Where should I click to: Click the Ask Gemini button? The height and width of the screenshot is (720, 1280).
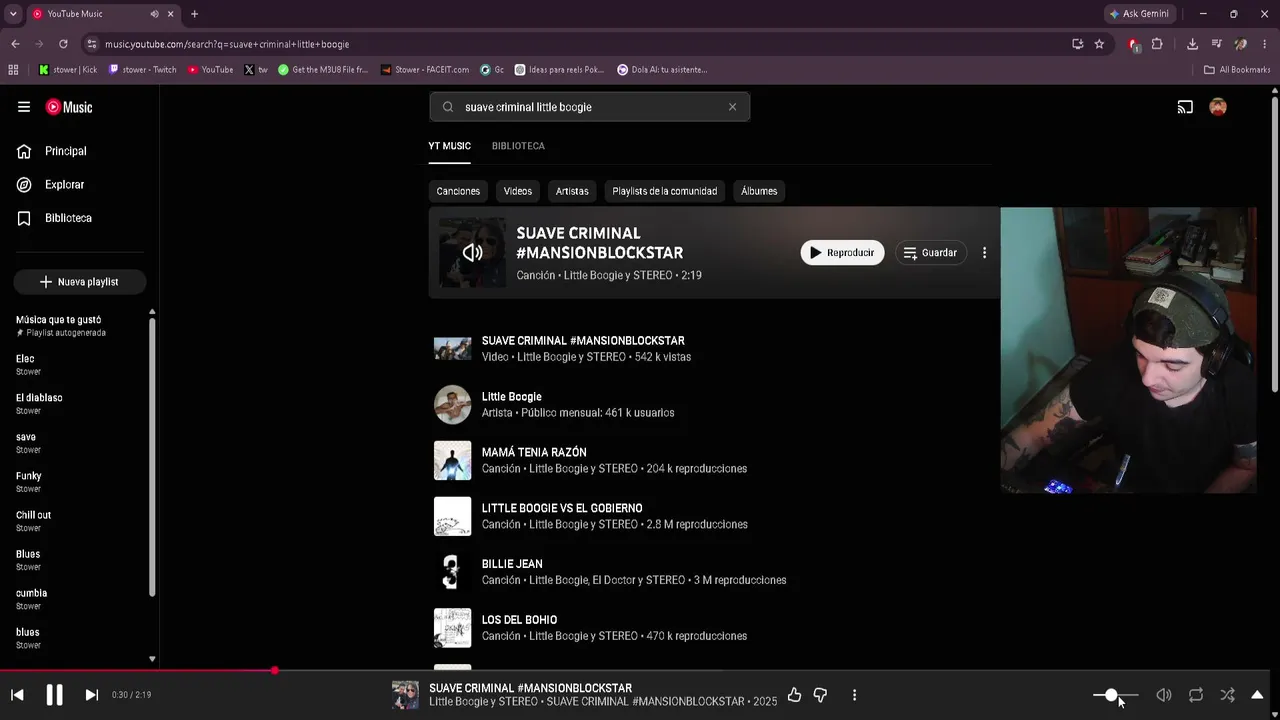pyautogui.click(x=1139, y=14)
